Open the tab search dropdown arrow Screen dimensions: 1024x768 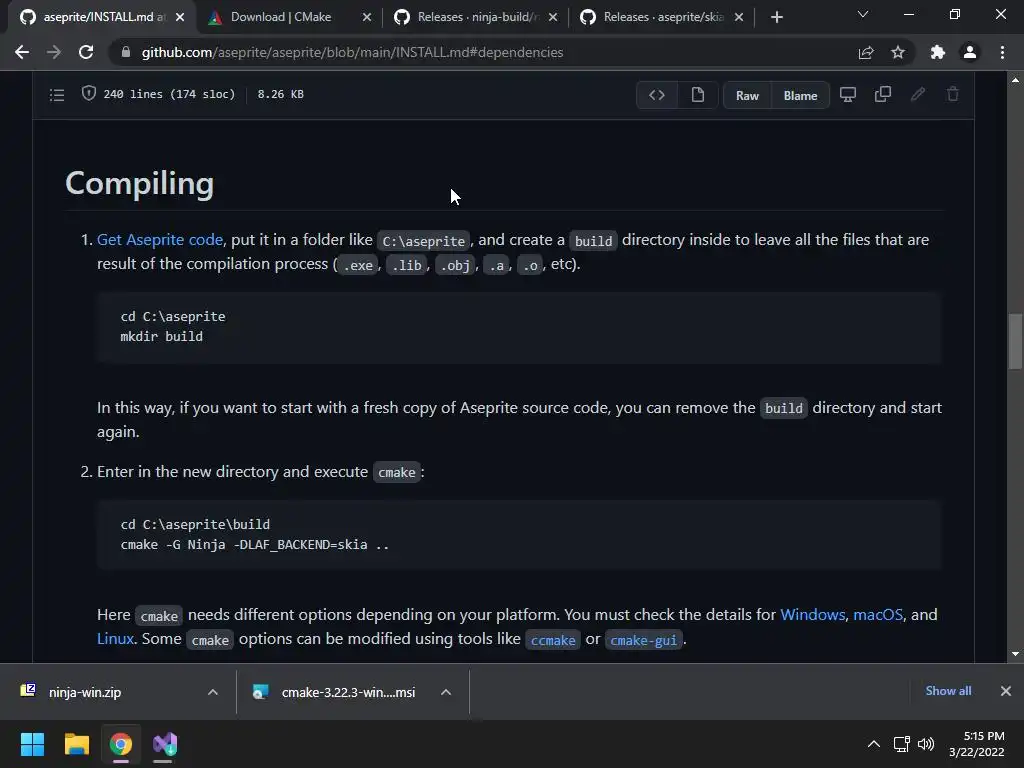863,14
